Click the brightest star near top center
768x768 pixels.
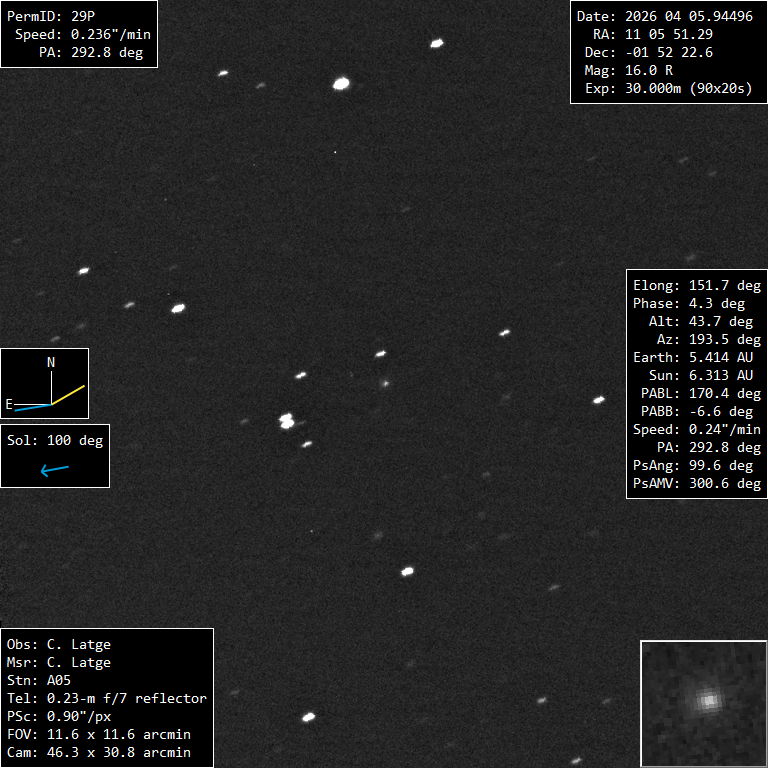(341, 84)
